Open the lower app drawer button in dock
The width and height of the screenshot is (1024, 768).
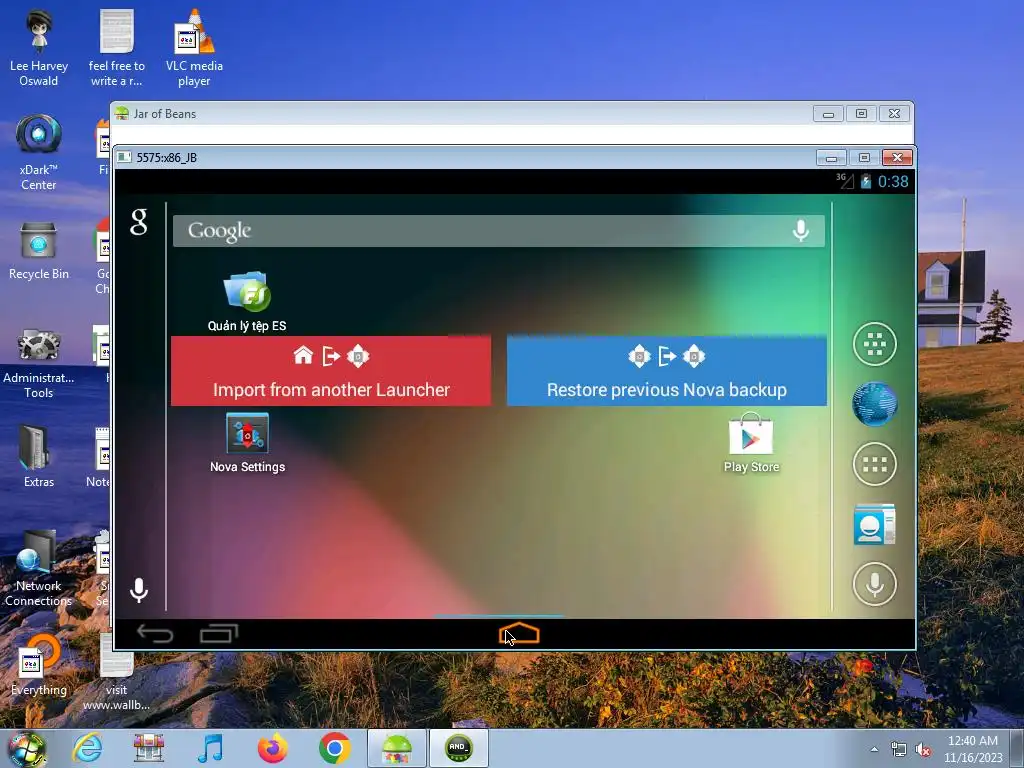(x=874, y=464)
